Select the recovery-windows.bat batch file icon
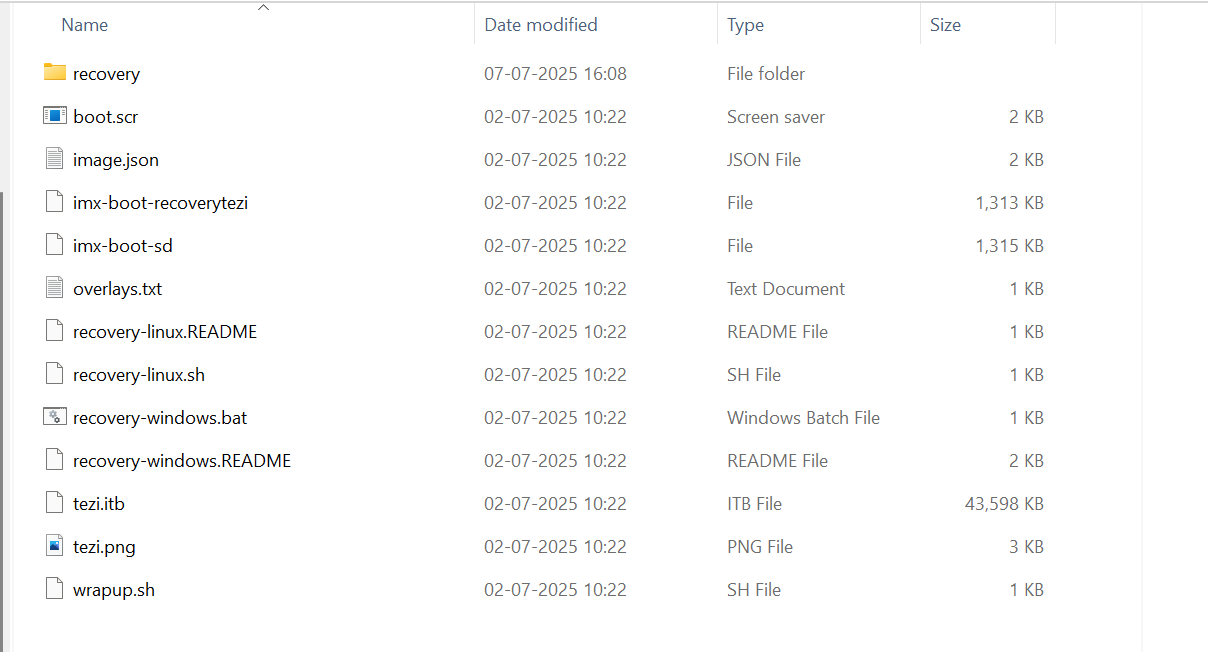 tap(55, 416)
